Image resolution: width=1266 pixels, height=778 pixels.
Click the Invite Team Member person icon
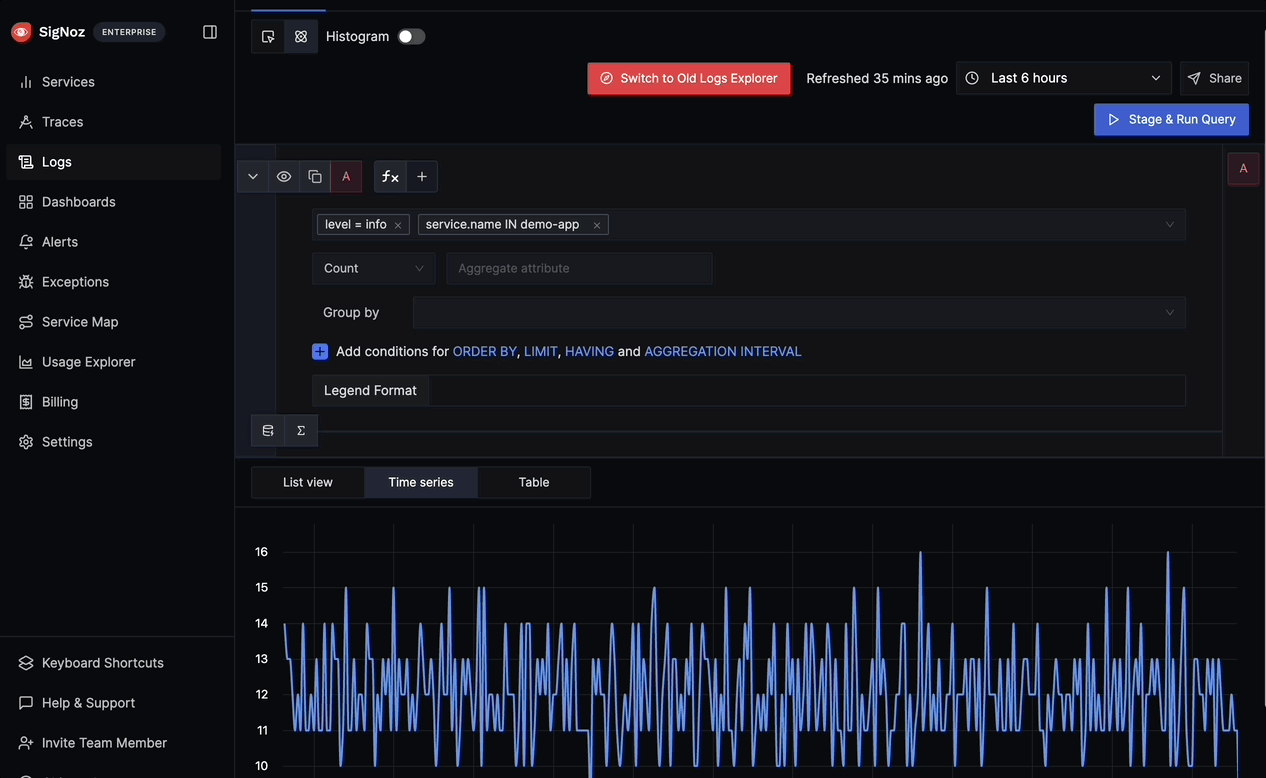(26, 743)
